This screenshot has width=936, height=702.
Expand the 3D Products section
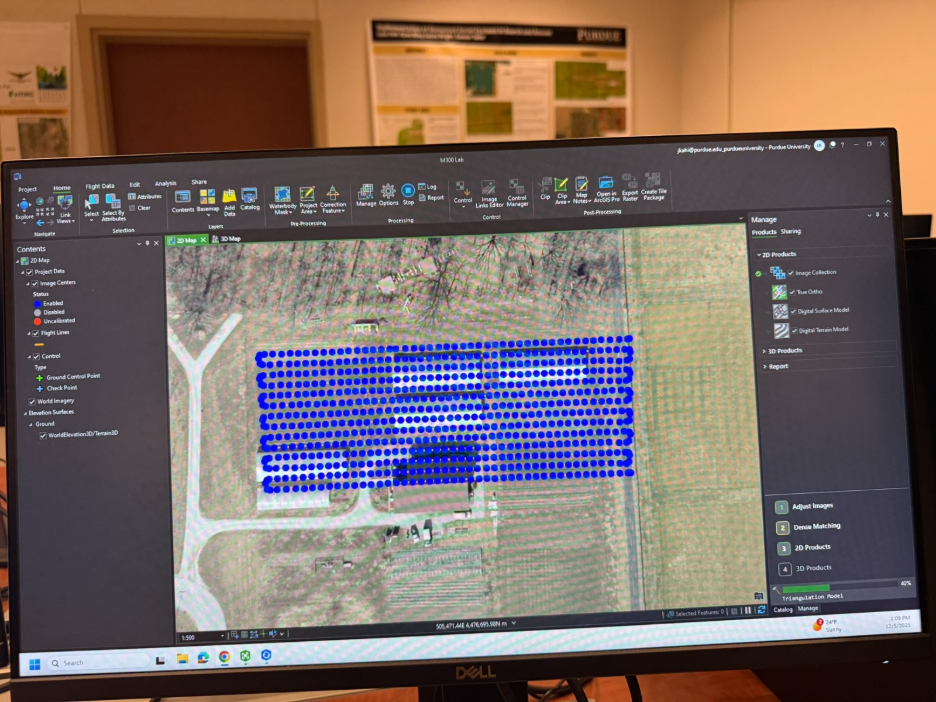[x=765, y=351]
